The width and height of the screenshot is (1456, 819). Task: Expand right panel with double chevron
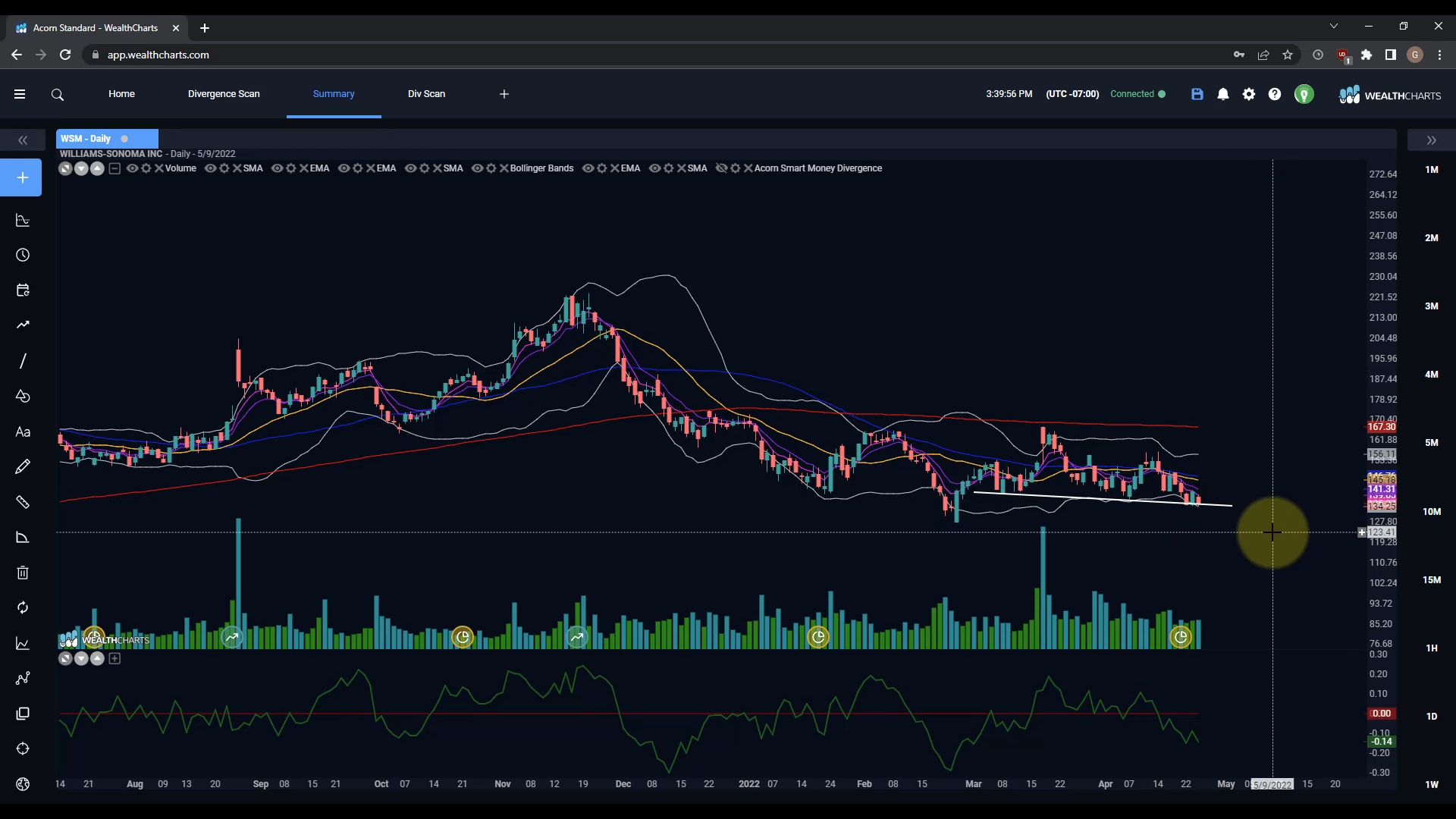(1431, 140)
